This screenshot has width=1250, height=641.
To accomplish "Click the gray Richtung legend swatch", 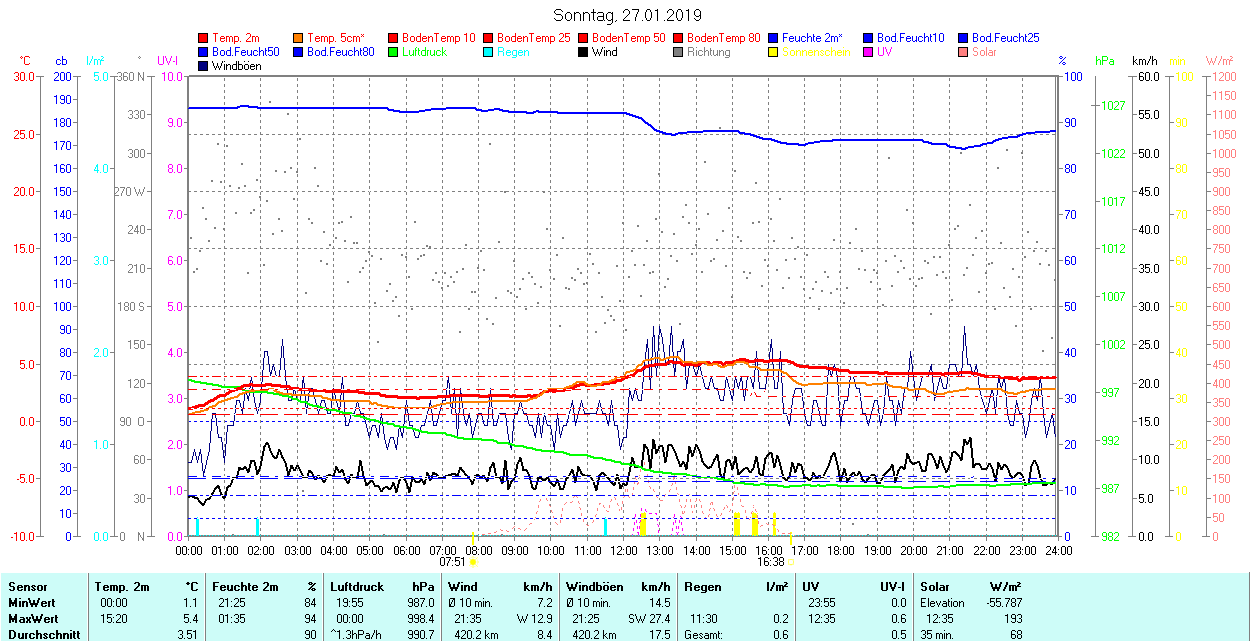I will [x=679, y=52].
